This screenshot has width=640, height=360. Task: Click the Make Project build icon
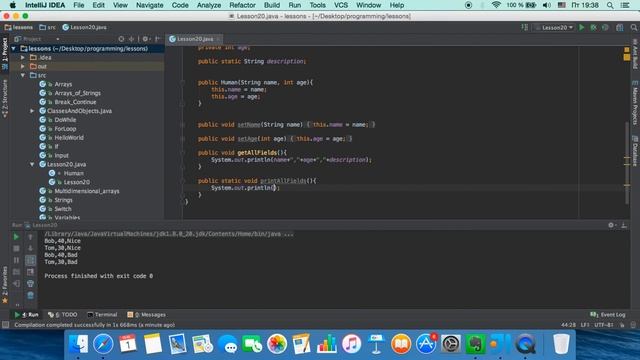pyautogui.click(x=525, y=27)
